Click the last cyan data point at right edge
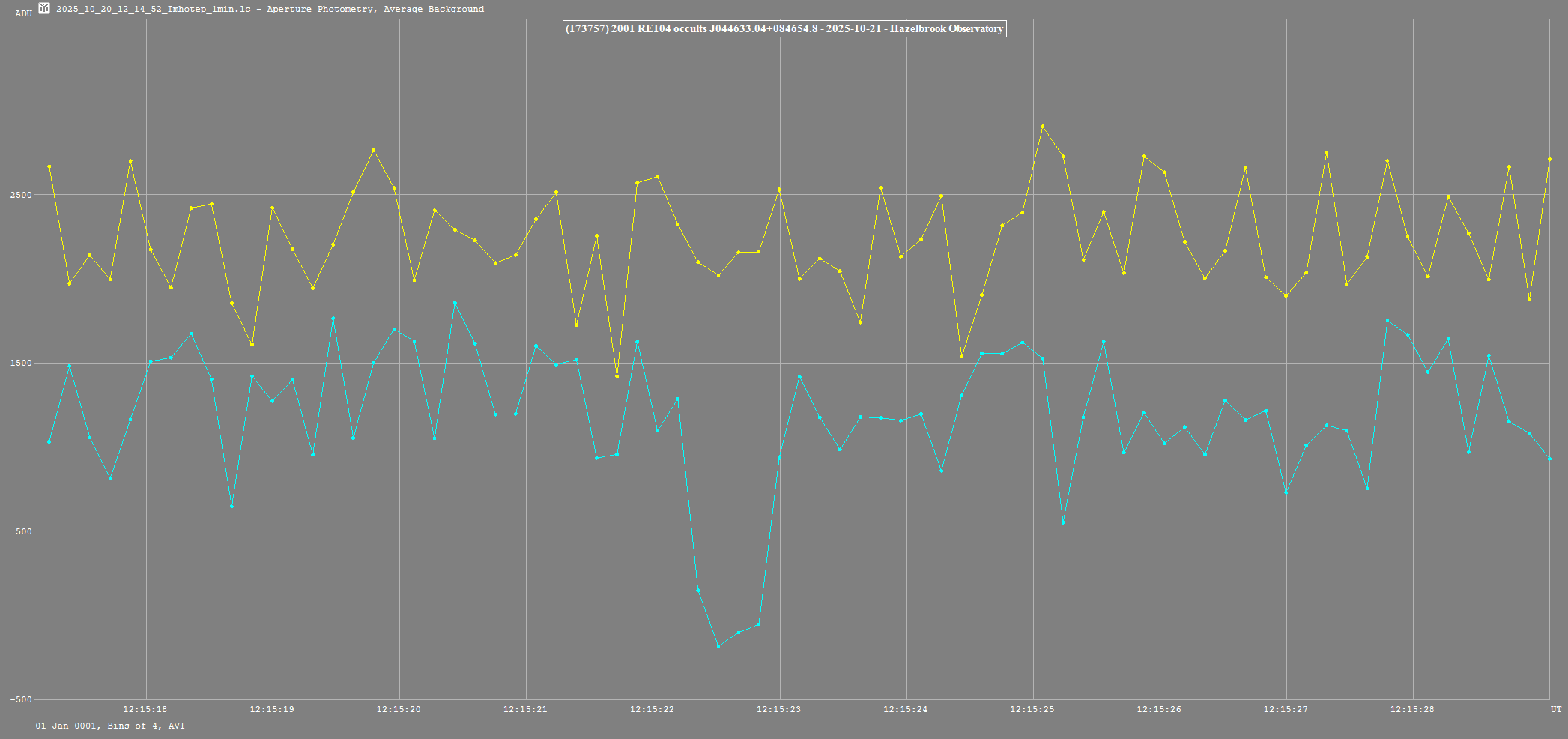 [1549, 459]
